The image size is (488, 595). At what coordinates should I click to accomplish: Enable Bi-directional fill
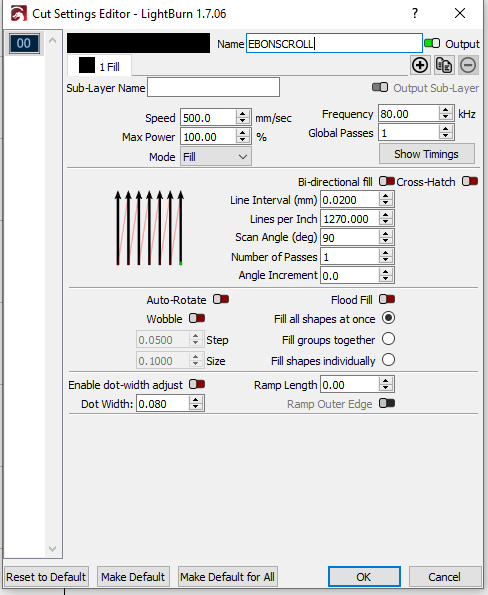[387, 181]
